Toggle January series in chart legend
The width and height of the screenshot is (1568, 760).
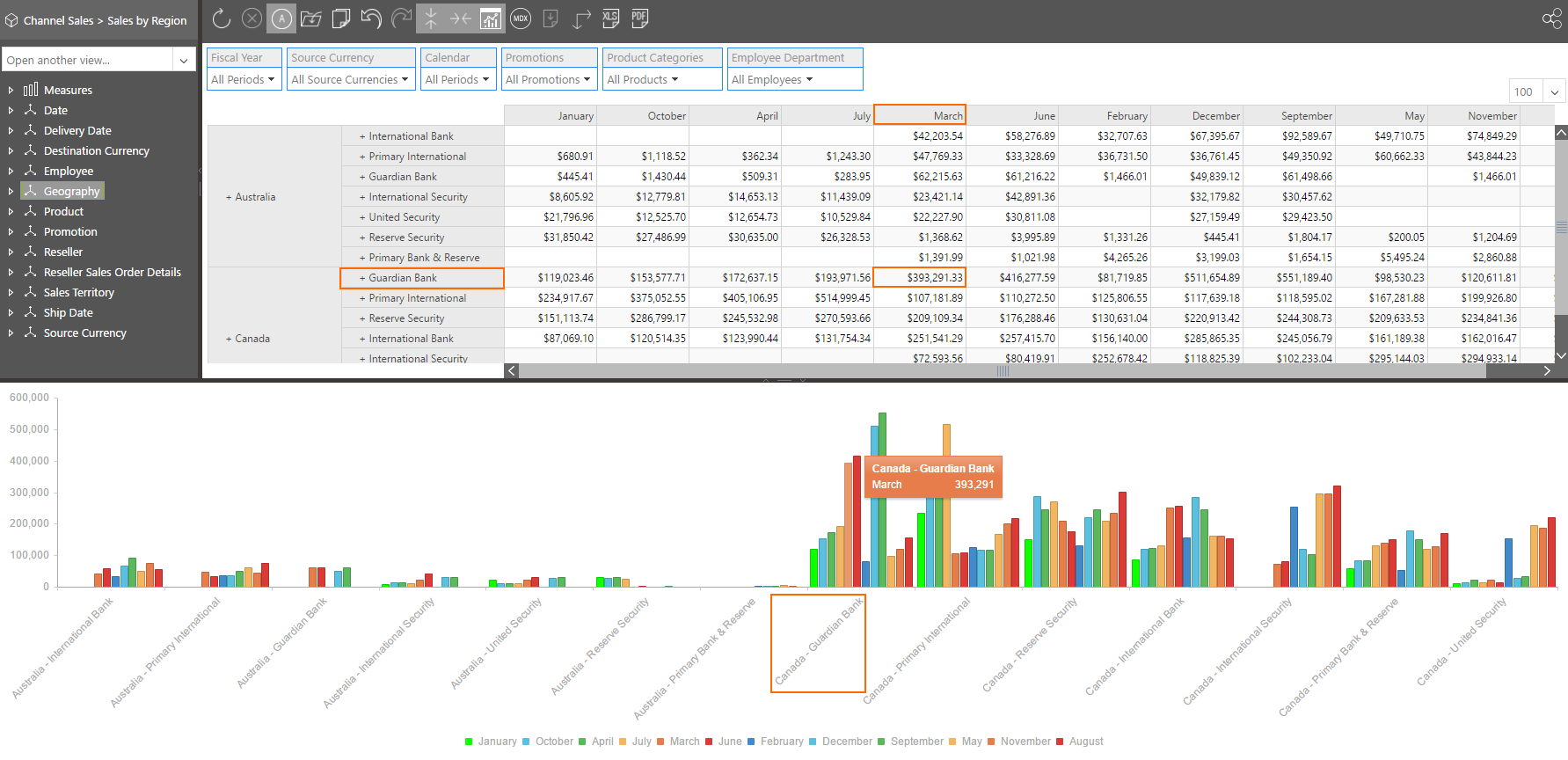(x=491, y=742)
